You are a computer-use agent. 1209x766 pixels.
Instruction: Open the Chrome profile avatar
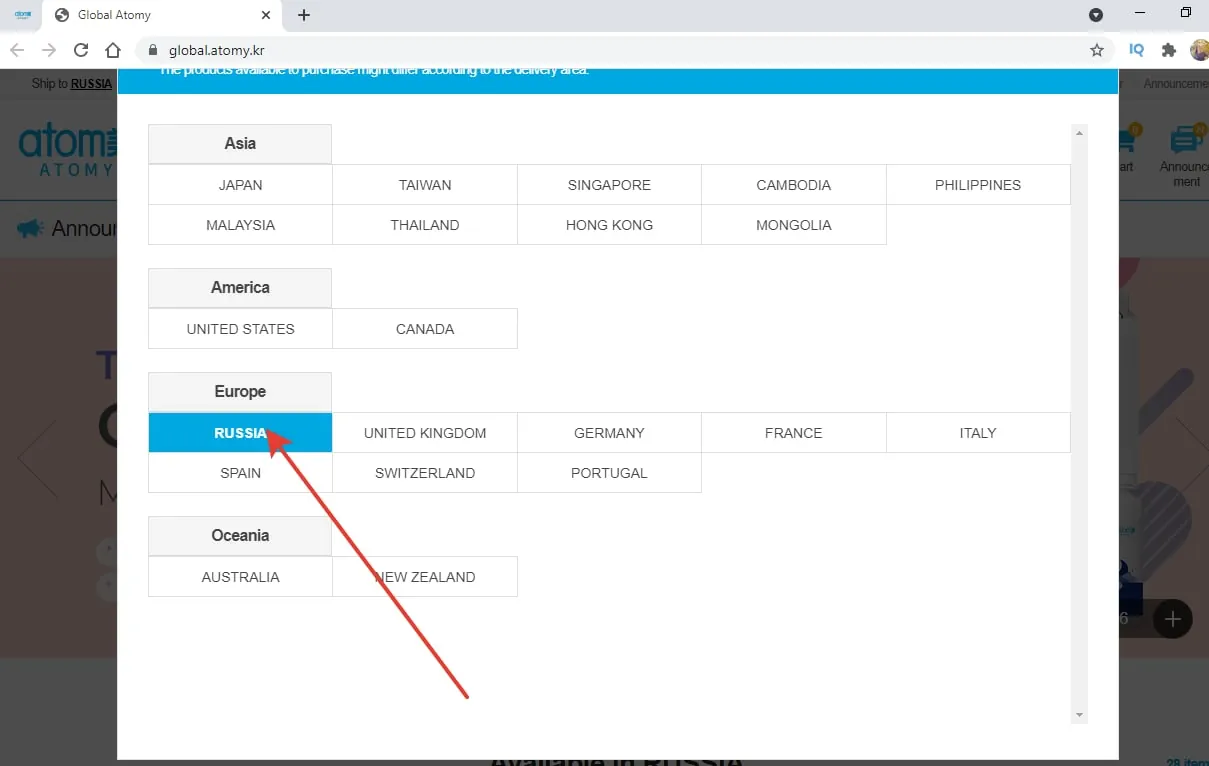click(1198, 50)
